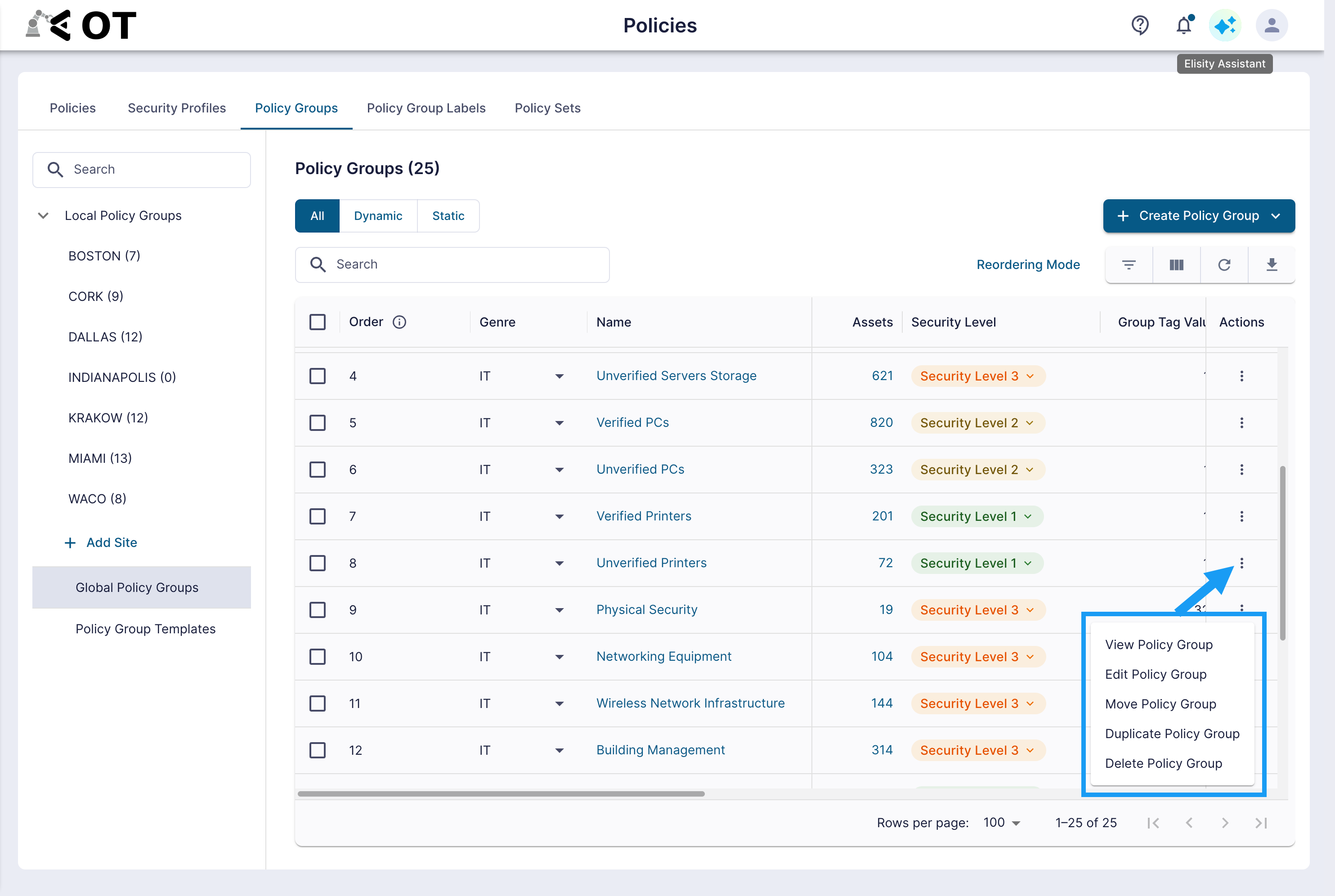Enable Reordering Mode

1028,264
